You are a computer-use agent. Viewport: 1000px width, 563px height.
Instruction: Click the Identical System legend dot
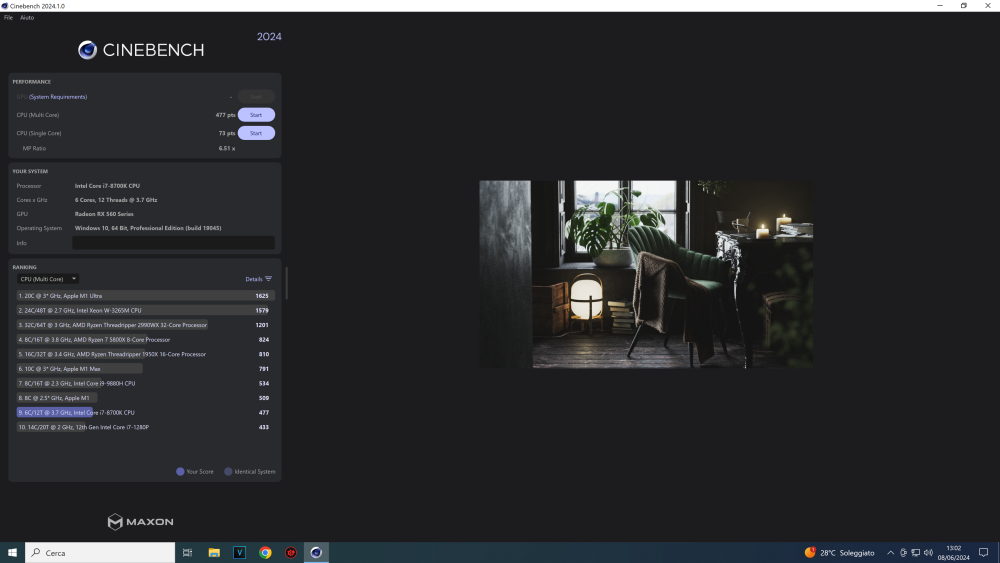point(228,472)
